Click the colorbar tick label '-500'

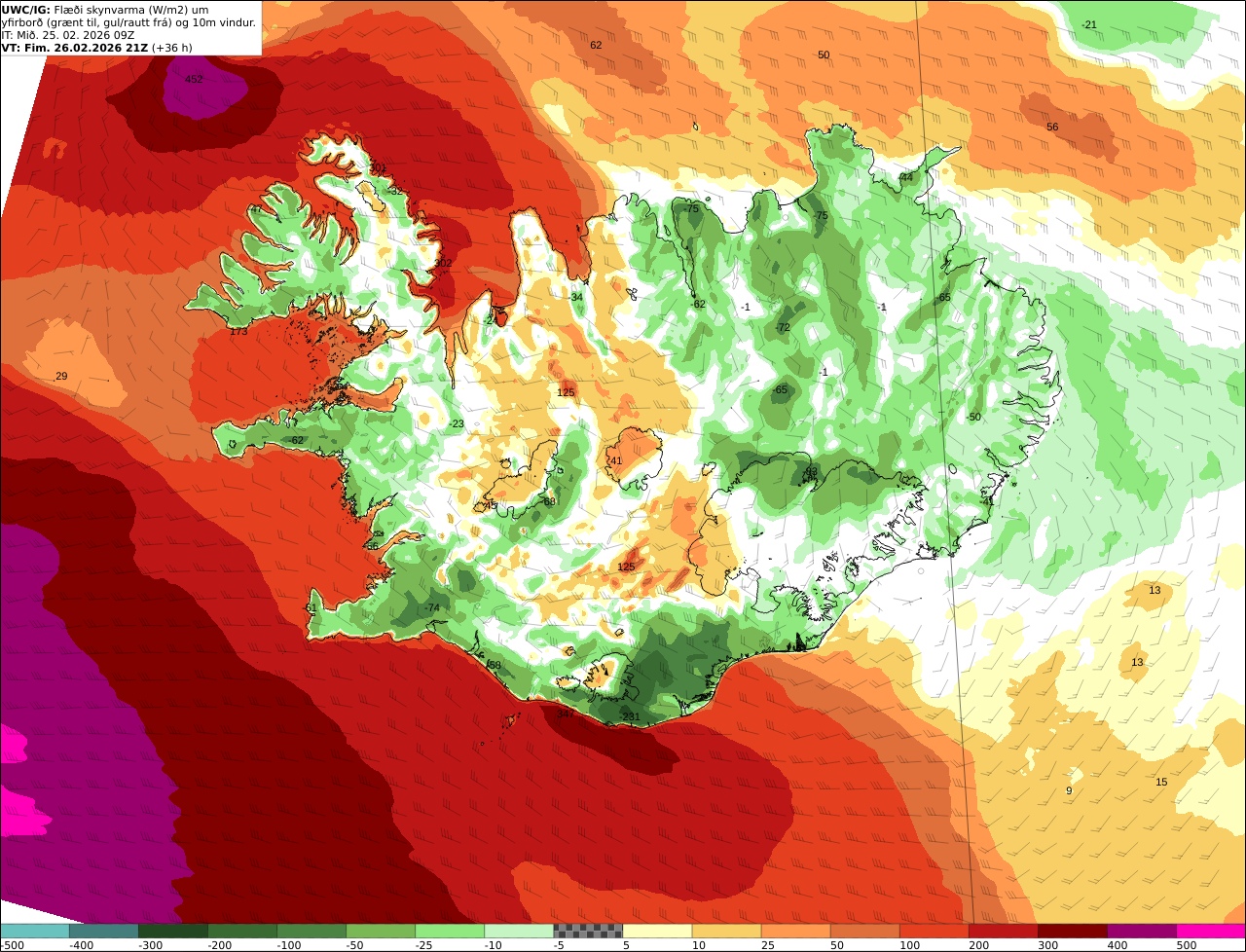point(11,945)
